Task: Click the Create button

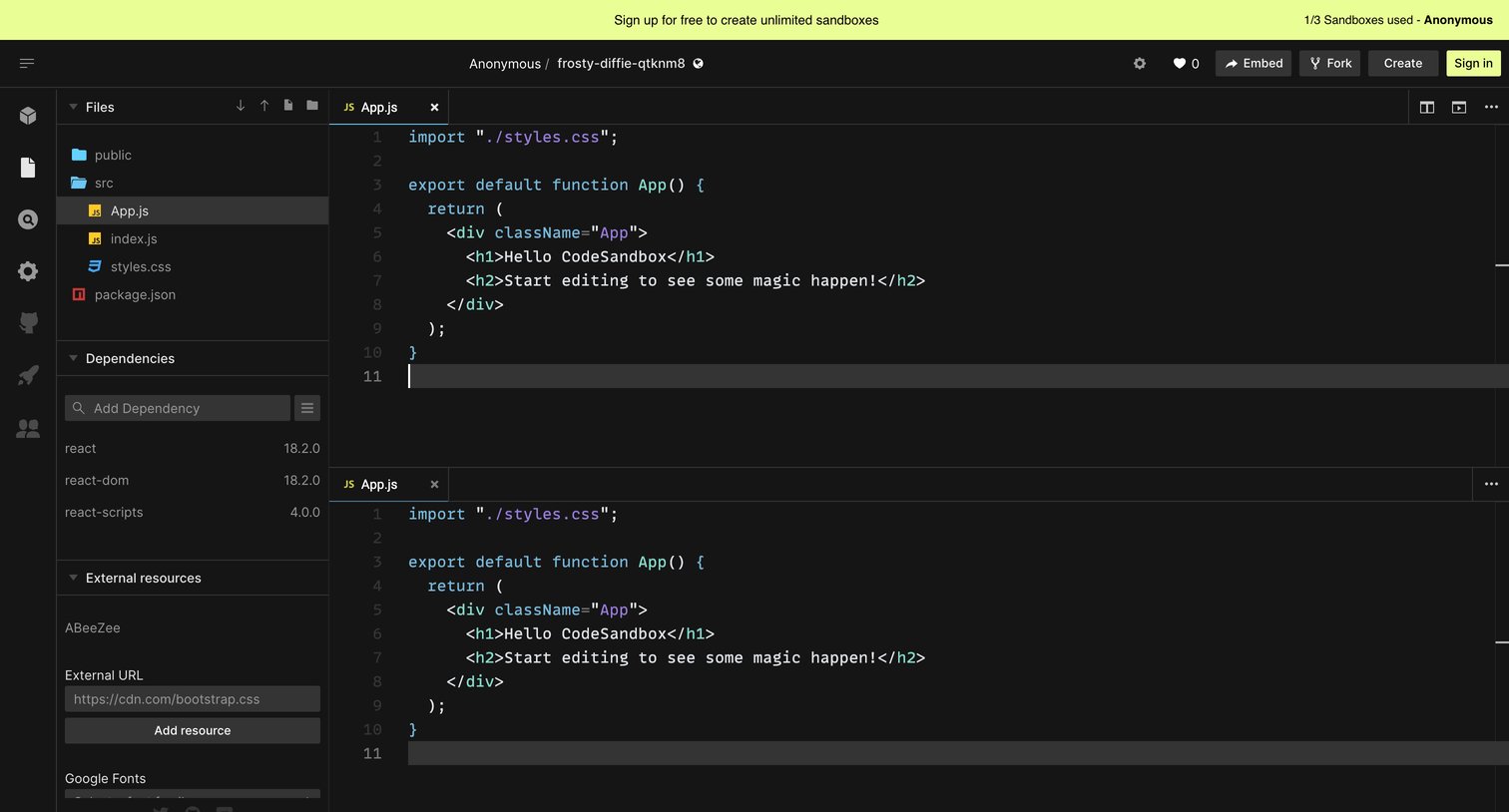Action: pyautogui.click(x=1403, y=63)
